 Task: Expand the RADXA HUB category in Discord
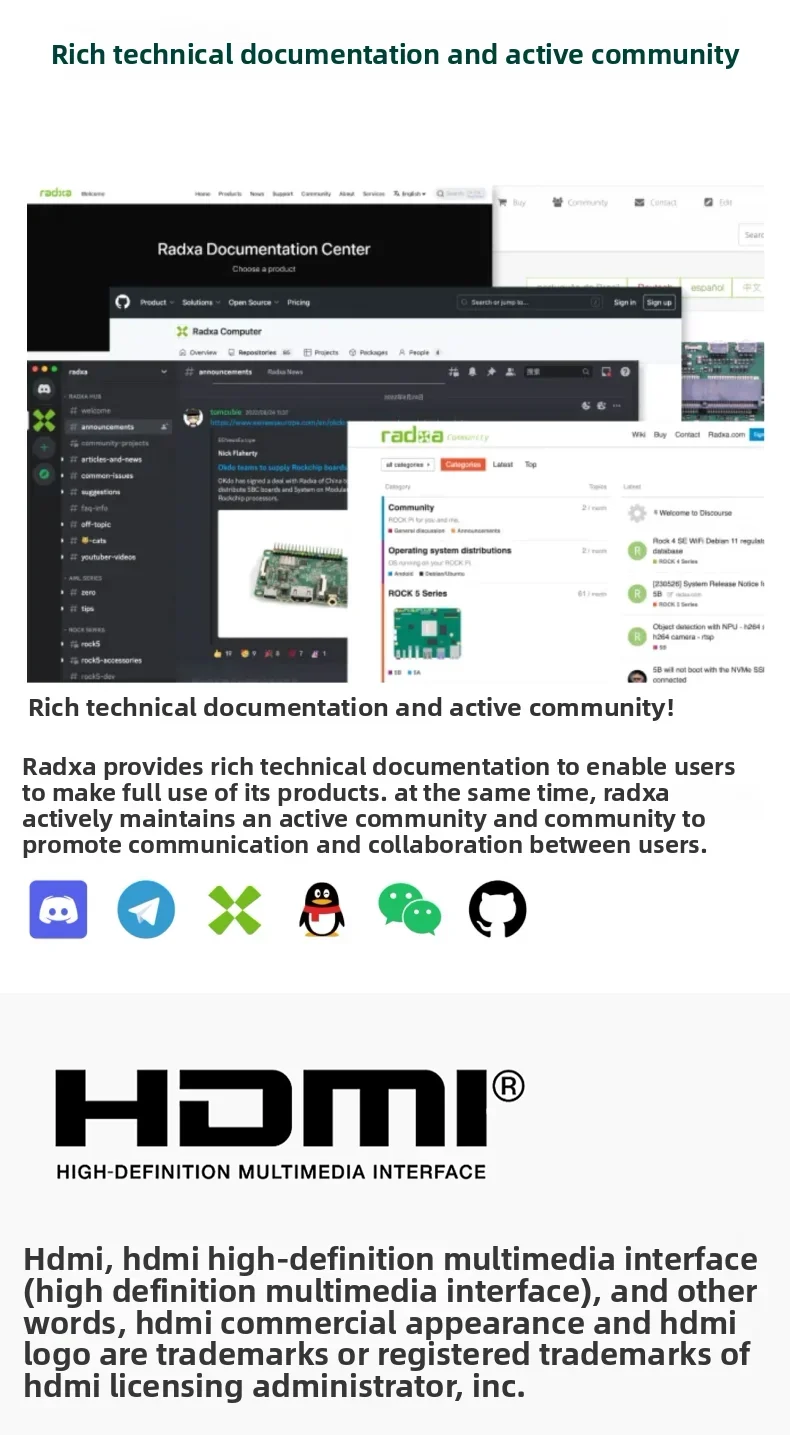point(85,396)
